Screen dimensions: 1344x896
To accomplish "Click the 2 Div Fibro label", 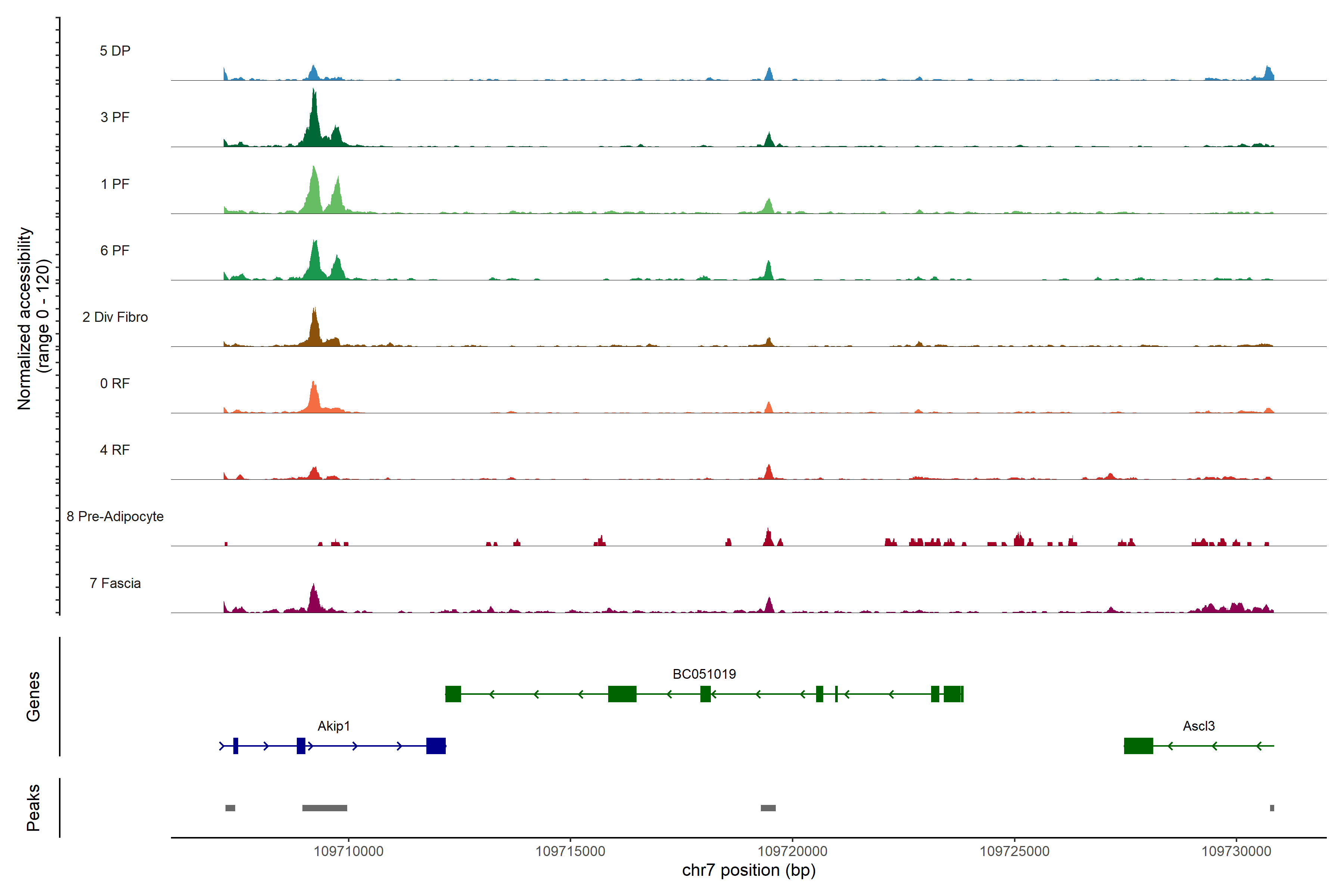I will (115, 317).
